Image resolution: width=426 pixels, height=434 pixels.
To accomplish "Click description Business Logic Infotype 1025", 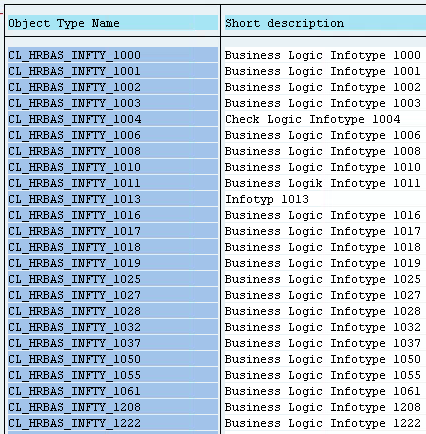I will (323, 279).
